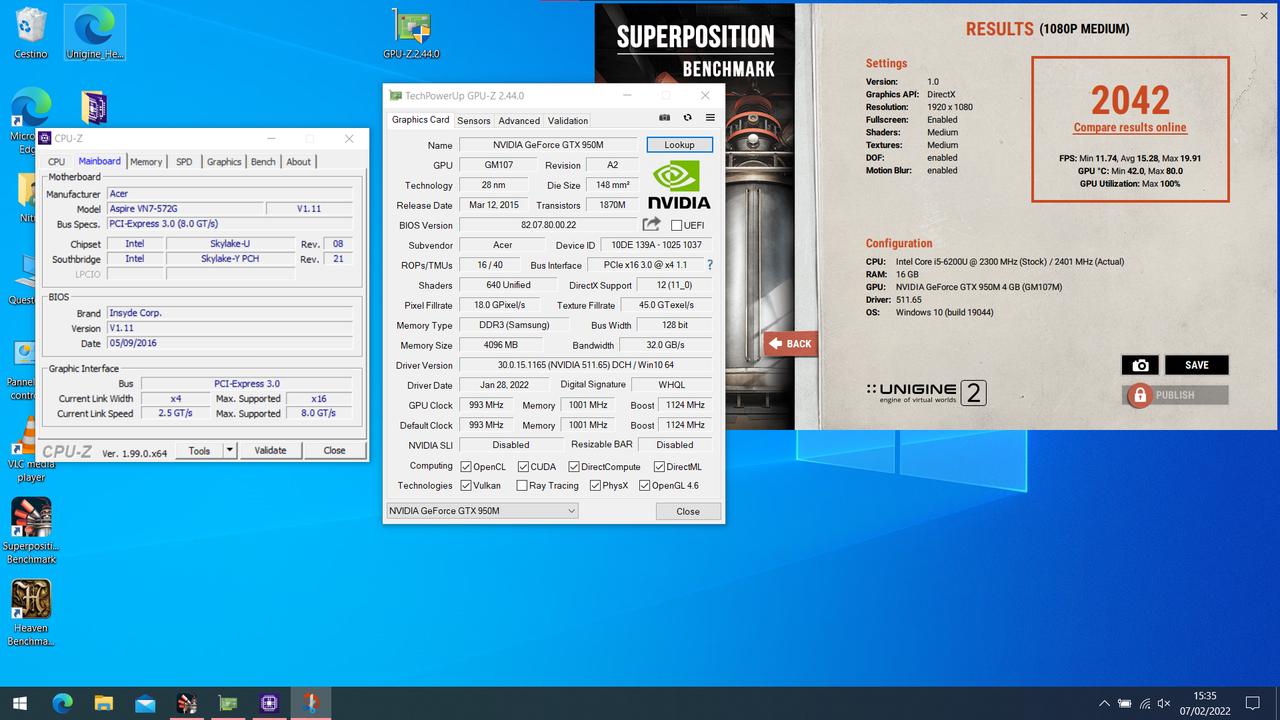Image resolution: width=1280 pixels, height=720 pixels.
Task: Switch to GPU-Z in the taskbar
Action: (228, 703)
